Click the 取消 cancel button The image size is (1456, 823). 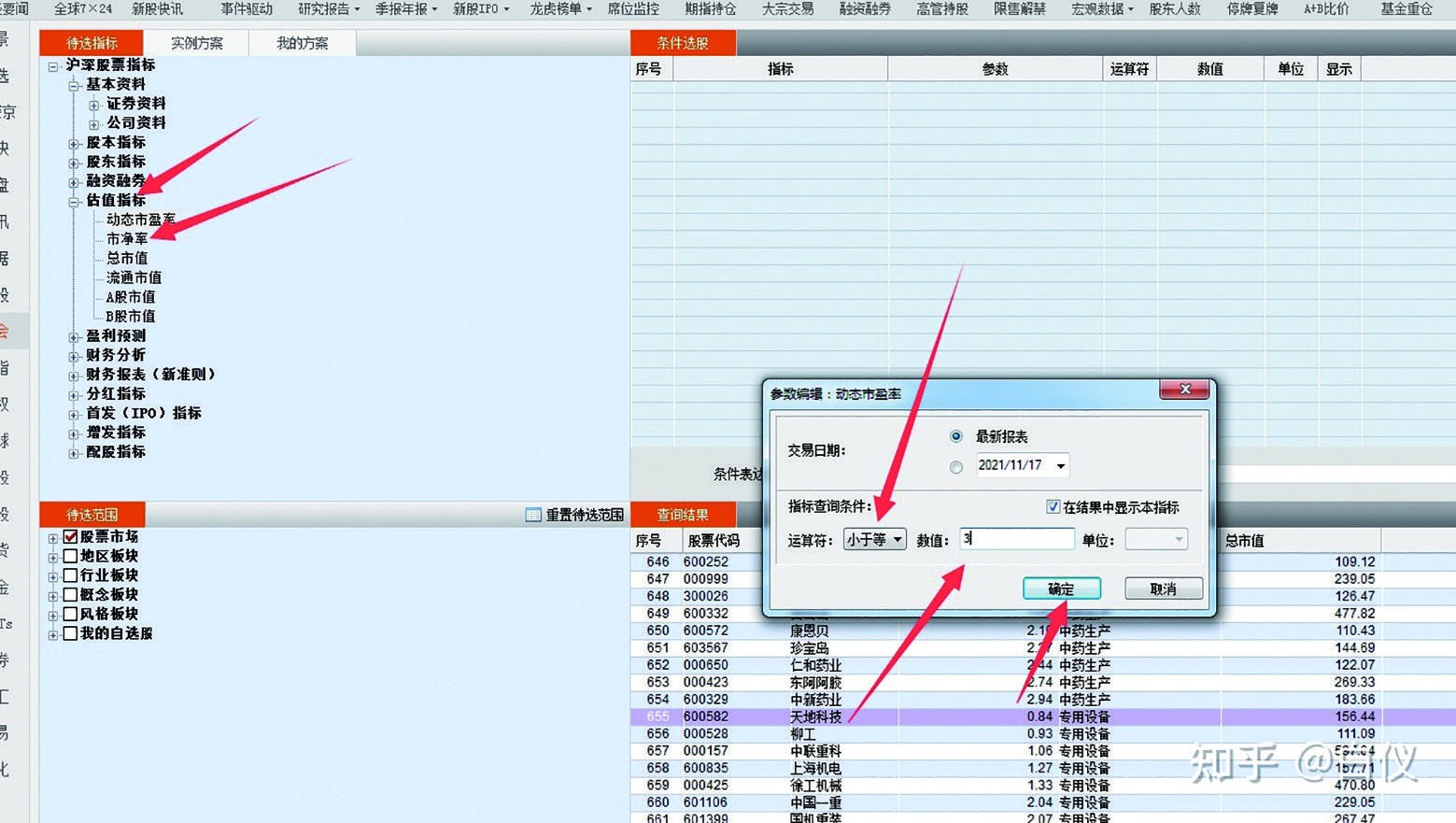pyautogui.click(x=1163, y=589)
